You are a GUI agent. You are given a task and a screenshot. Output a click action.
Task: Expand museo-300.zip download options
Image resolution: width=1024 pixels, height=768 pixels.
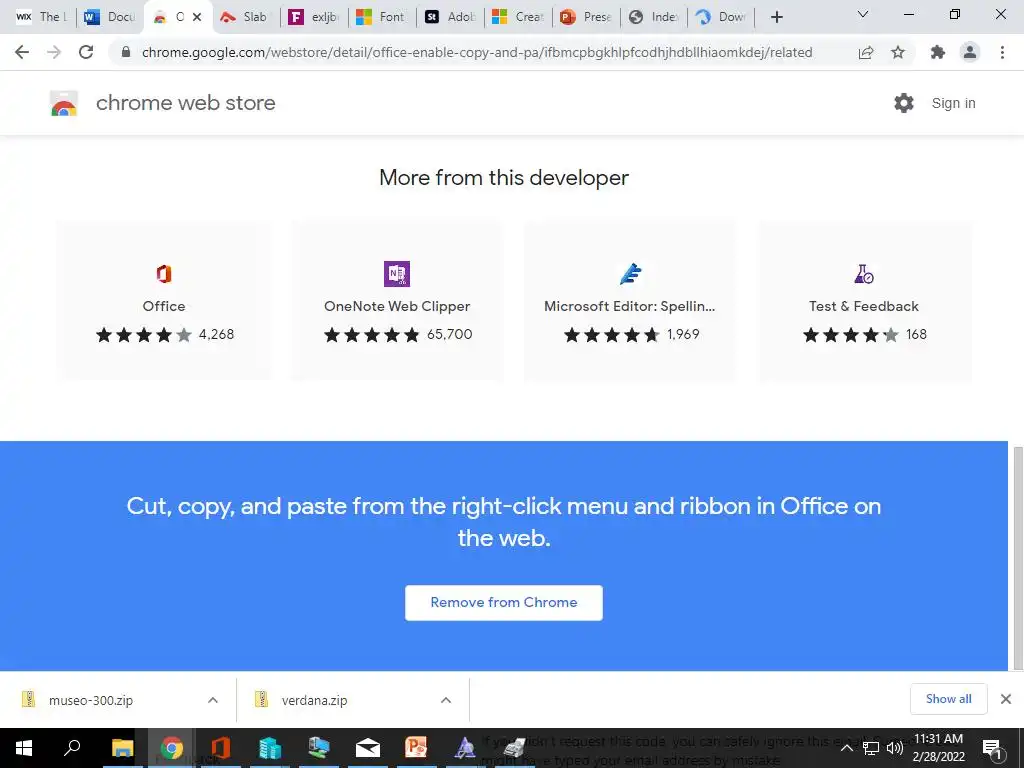(x=213, y=700)
